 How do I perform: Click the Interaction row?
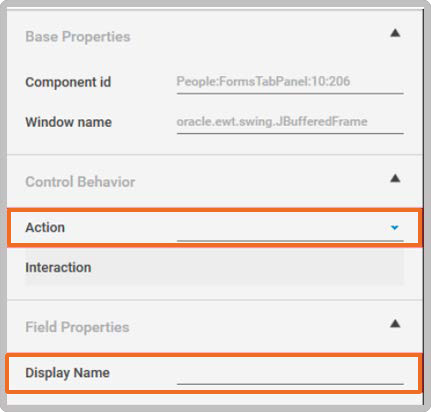pyautogui.click(x=214, y=267)
